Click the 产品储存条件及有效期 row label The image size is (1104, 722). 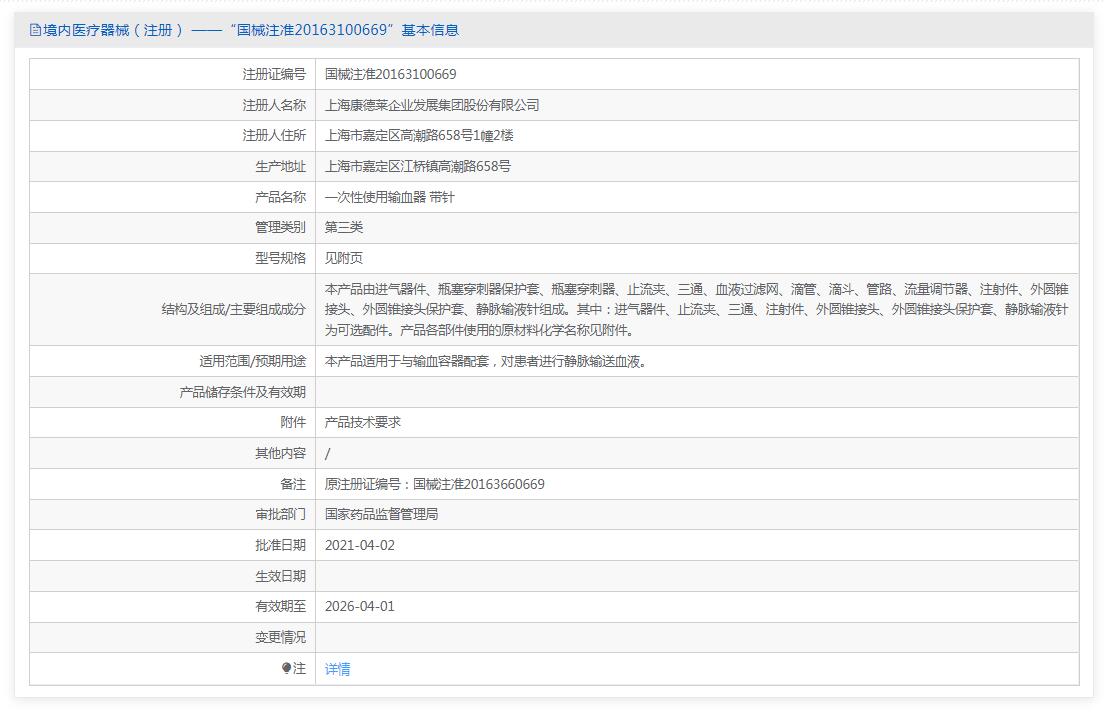242,392
